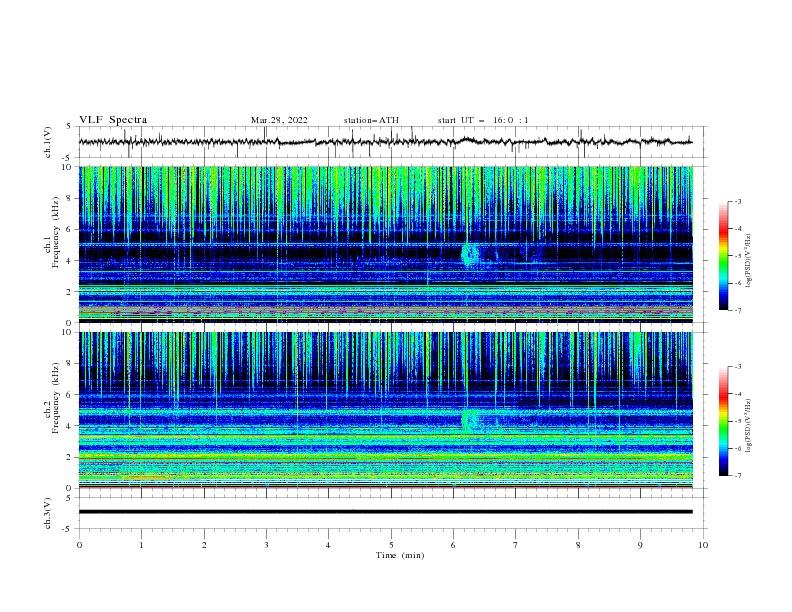Click the "VLF Spectra" plot title
The image size is (792, 612).
113,120
